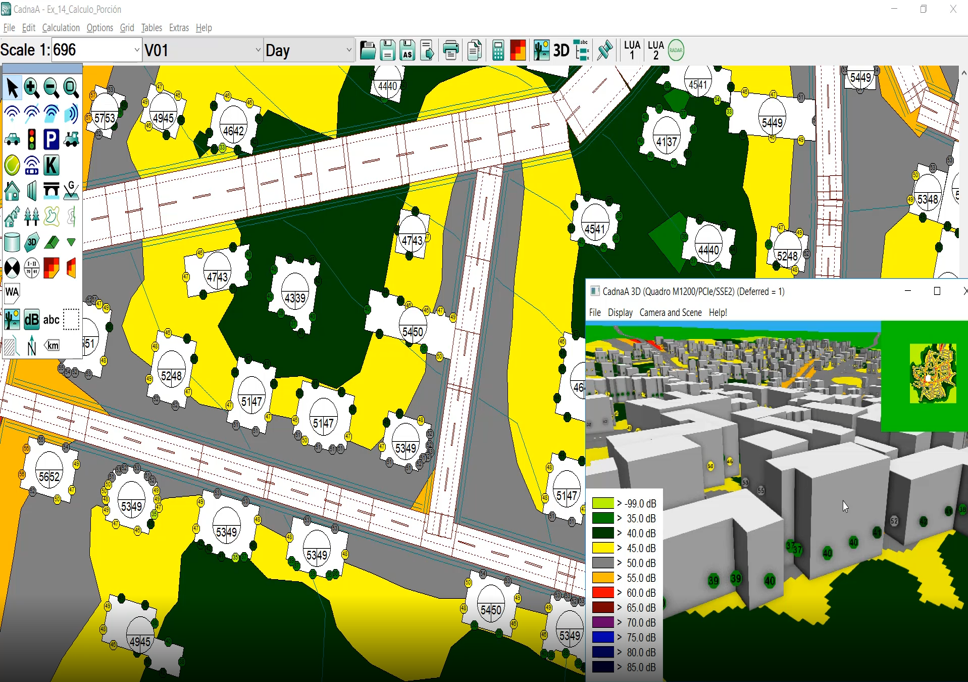This screenshot has height=682, width=968.
Task: Select the dB level box tool
Action: coord(32,319)
